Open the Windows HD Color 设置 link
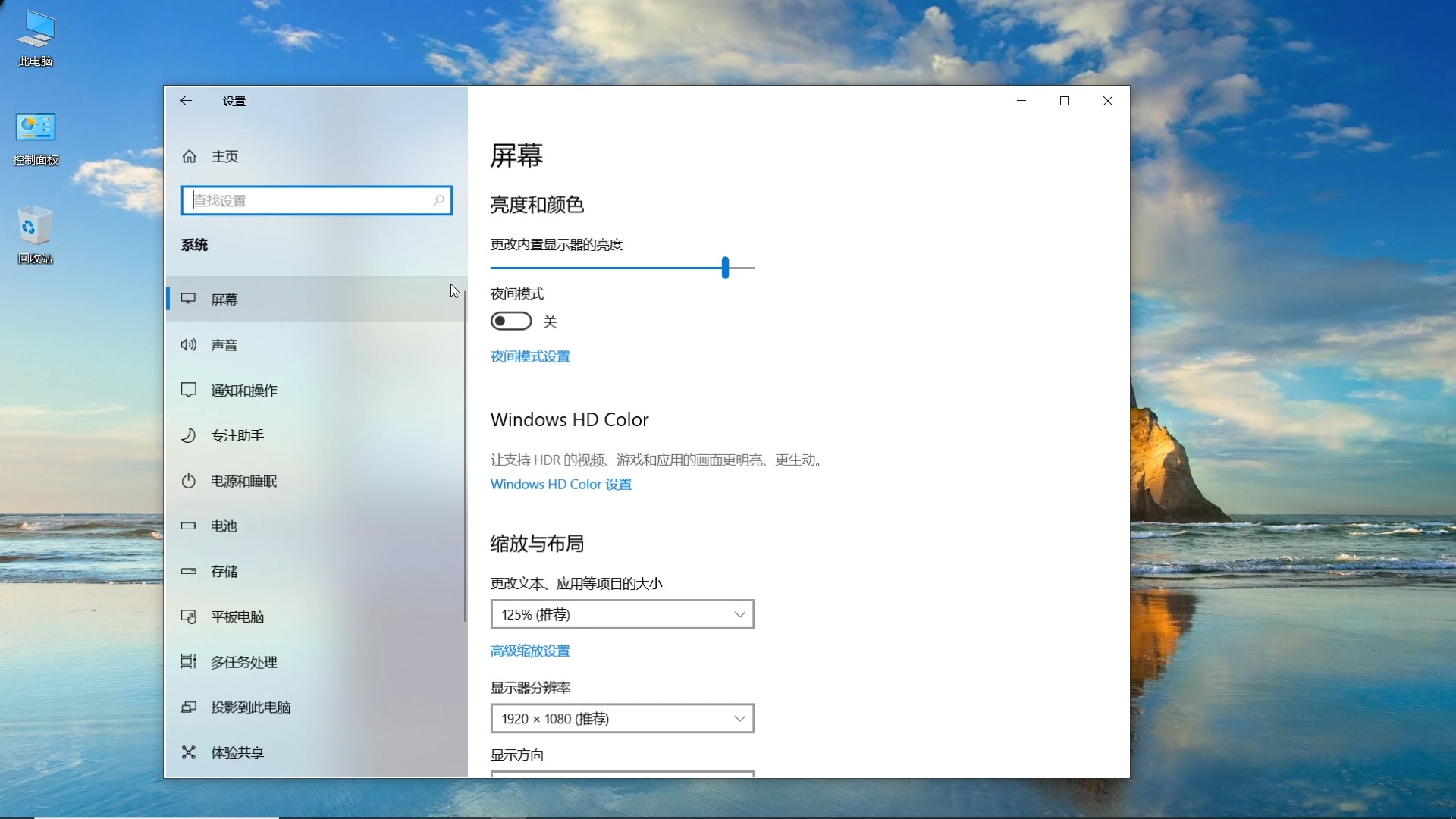Screen dimensions: 1456x819 pyautogui.click(x=561, y=484)
